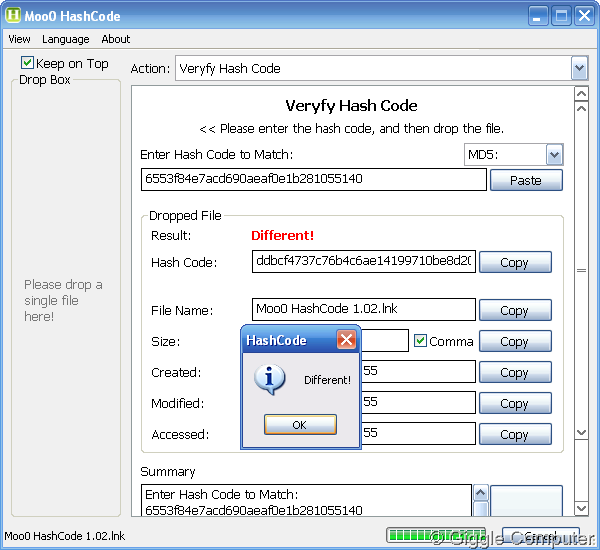This screenshot has width=600, height=550.
Task: Copy the Size value
Action: (515, 341)
